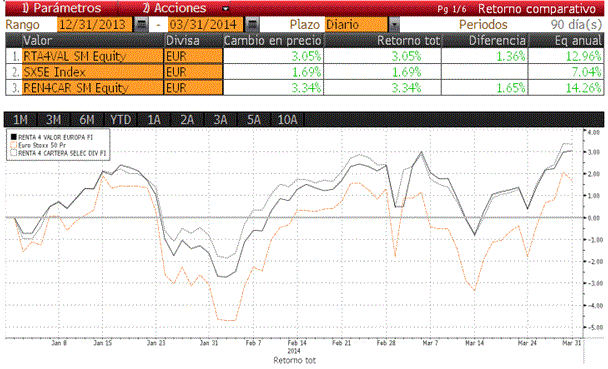This screenshot has height=369, width=608.
Task: Select the Diario period field
Action: point(356,25)
